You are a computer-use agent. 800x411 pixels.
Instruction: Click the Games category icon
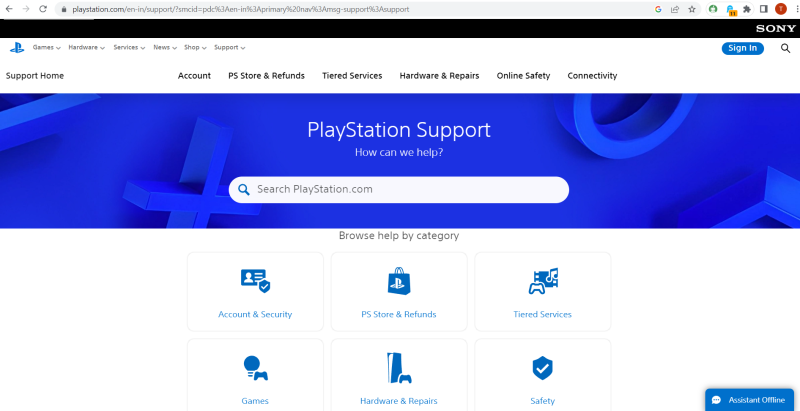pos(256,368)
